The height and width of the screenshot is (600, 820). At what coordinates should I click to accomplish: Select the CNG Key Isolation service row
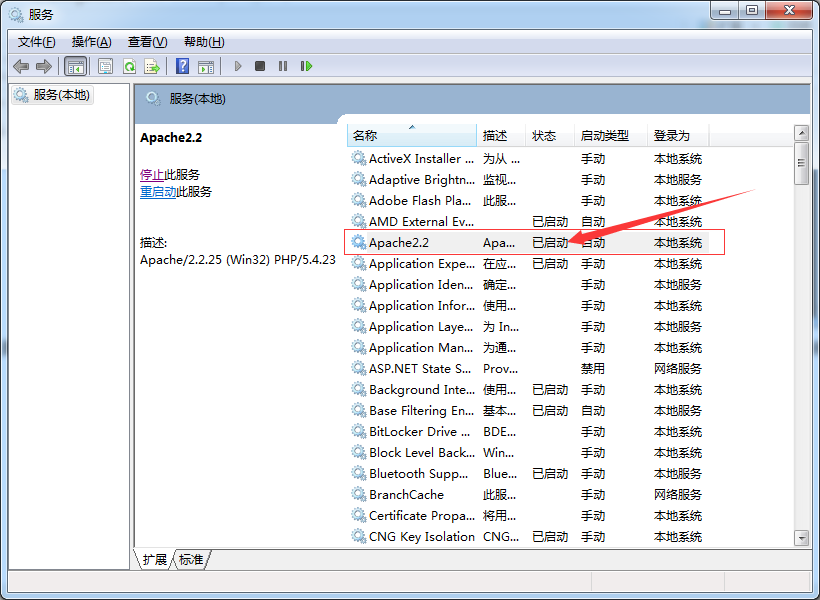pos(529,537)
